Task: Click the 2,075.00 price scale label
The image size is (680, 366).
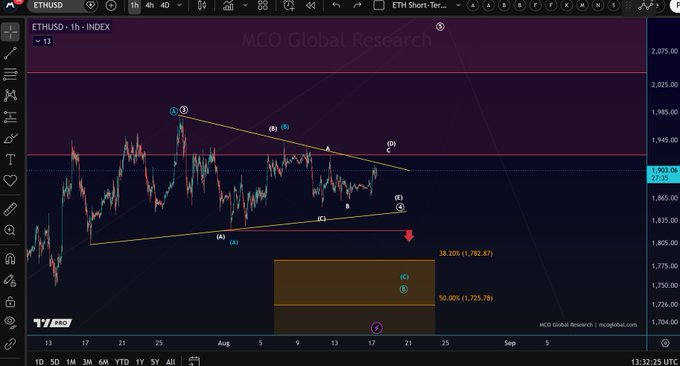Action: 664,51
